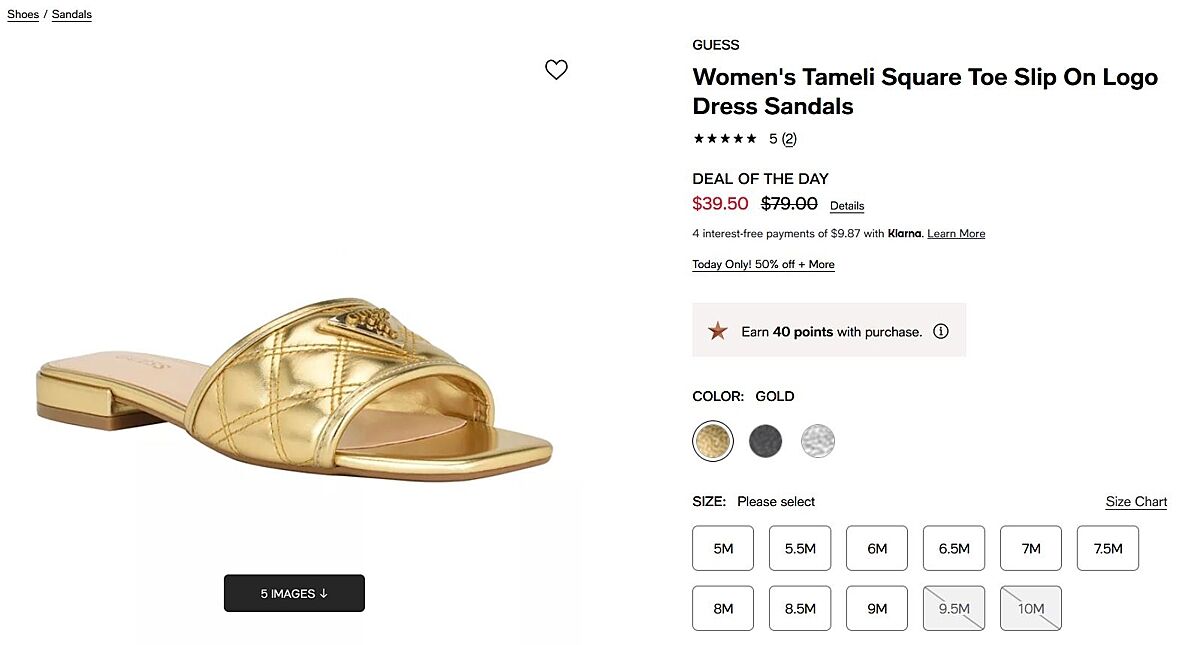This screenshot has height=645, width=1200.
Task: Open the Size Chart link
Action: tap(1136, 501)
